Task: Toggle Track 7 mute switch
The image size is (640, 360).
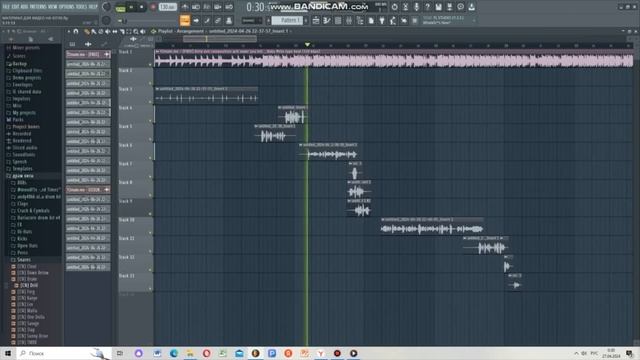Action: (x=150, y=177)
